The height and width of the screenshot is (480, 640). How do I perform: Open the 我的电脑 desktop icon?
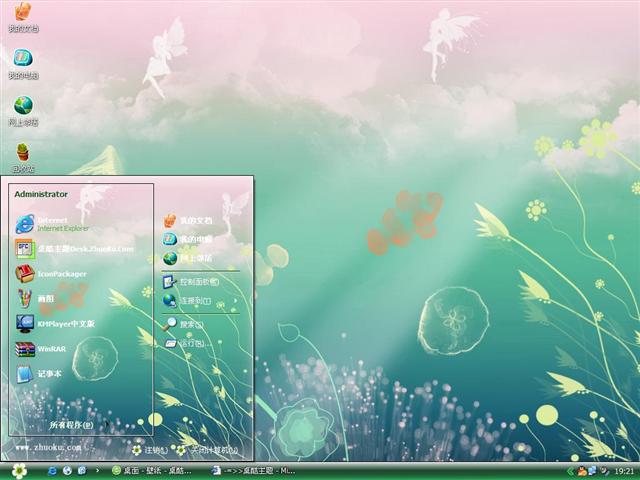pos(23,64)
